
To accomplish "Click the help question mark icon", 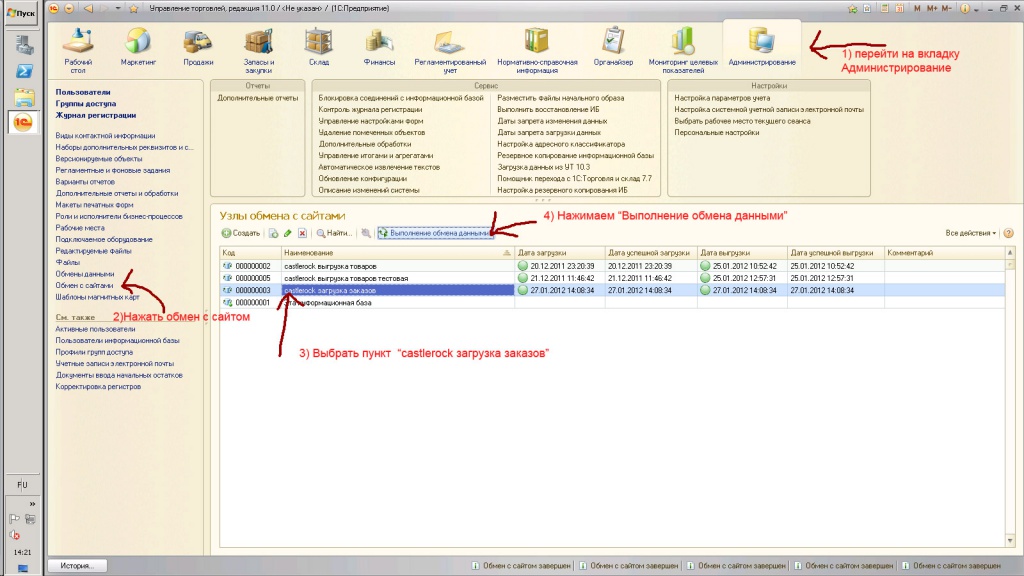I will [1008, 233].
